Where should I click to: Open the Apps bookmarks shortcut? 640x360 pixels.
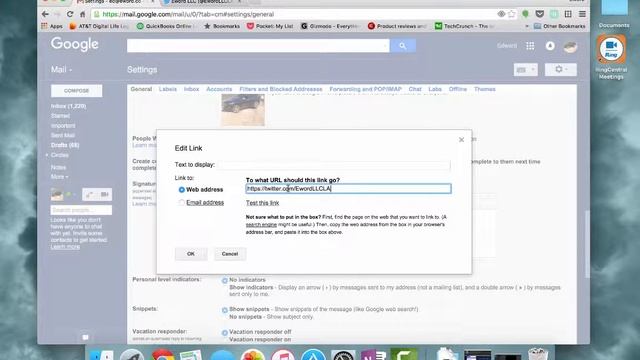pos(52,26)
